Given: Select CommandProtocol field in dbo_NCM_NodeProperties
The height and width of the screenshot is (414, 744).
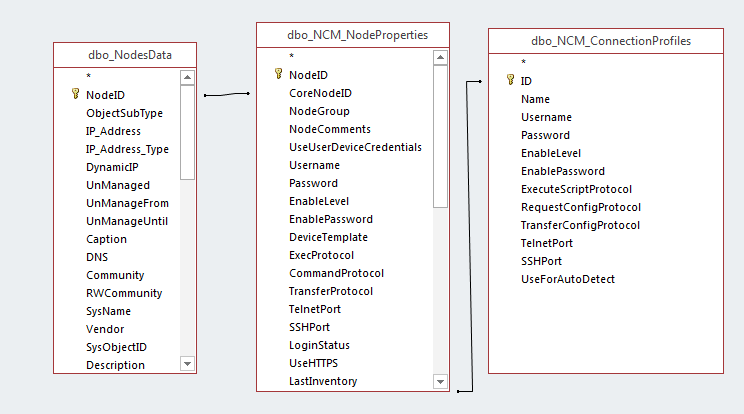Looking at the screenshot, I should tap(336, 274).
